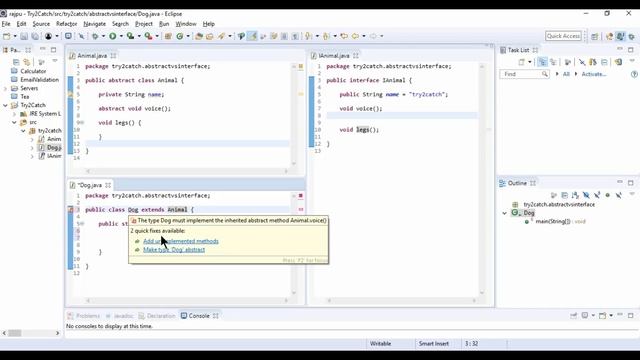This screenshot has height=360, width=640.
Task: Click the All filter in Task List
Action: [x=566, y=74]
